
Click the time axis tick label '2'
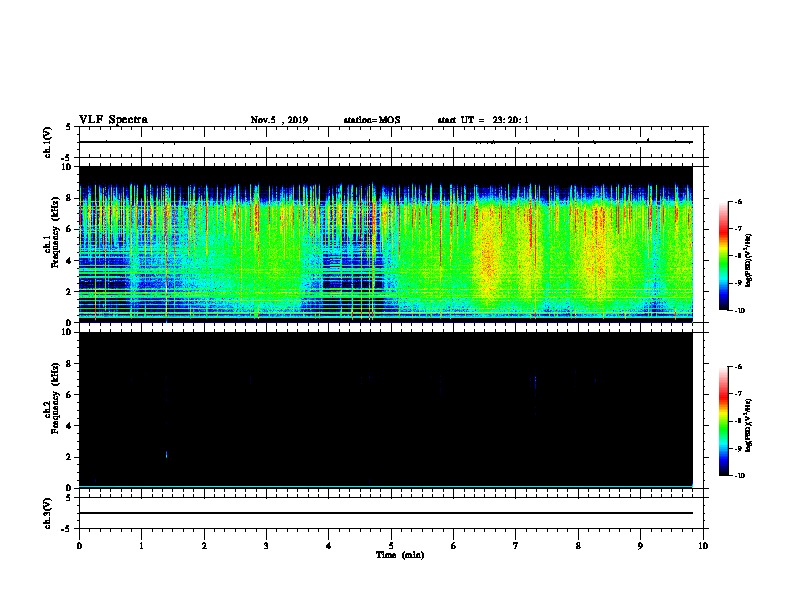(204, 545)
